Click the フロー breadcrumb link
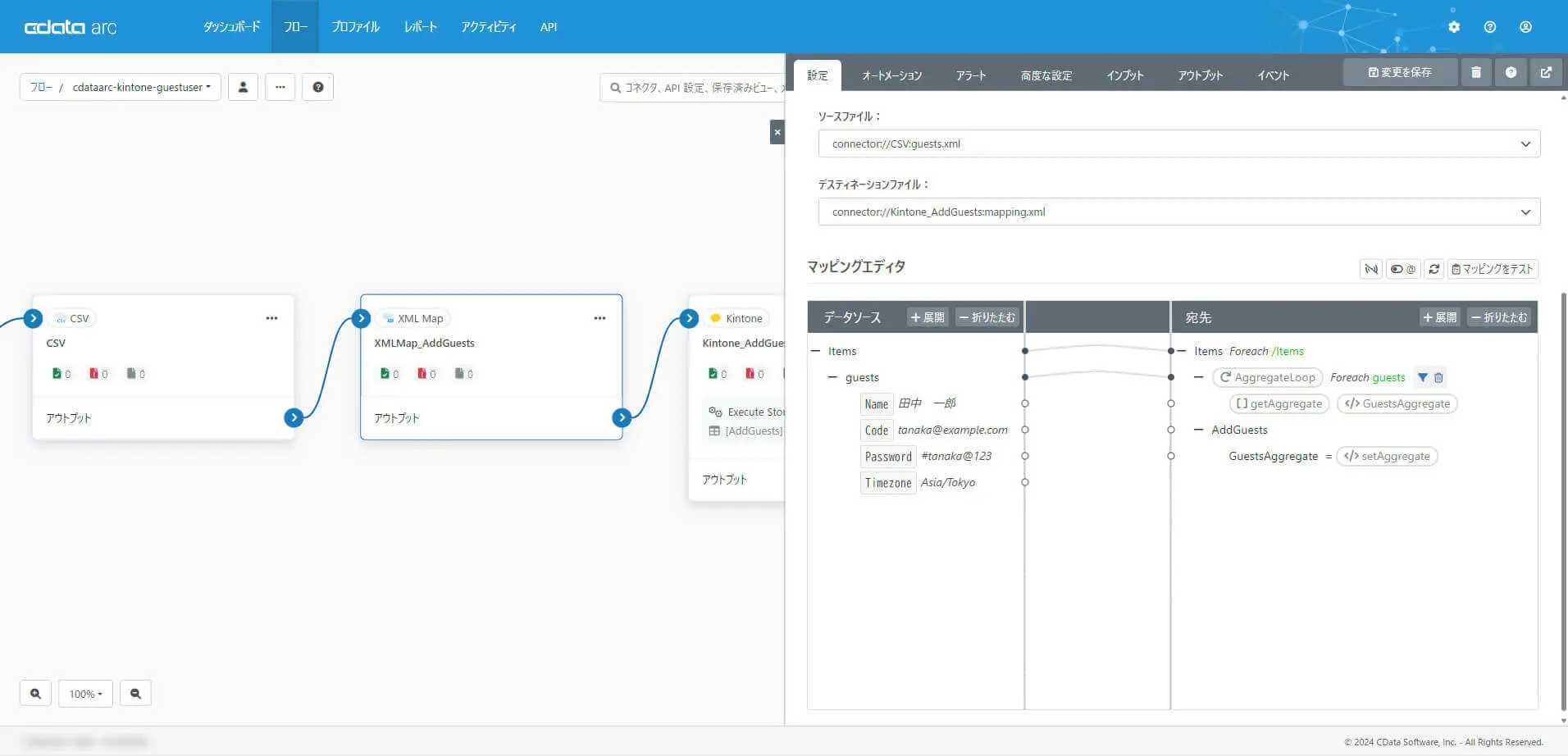Viewport: 1568px width, 756px height. [x=41, y=87]
